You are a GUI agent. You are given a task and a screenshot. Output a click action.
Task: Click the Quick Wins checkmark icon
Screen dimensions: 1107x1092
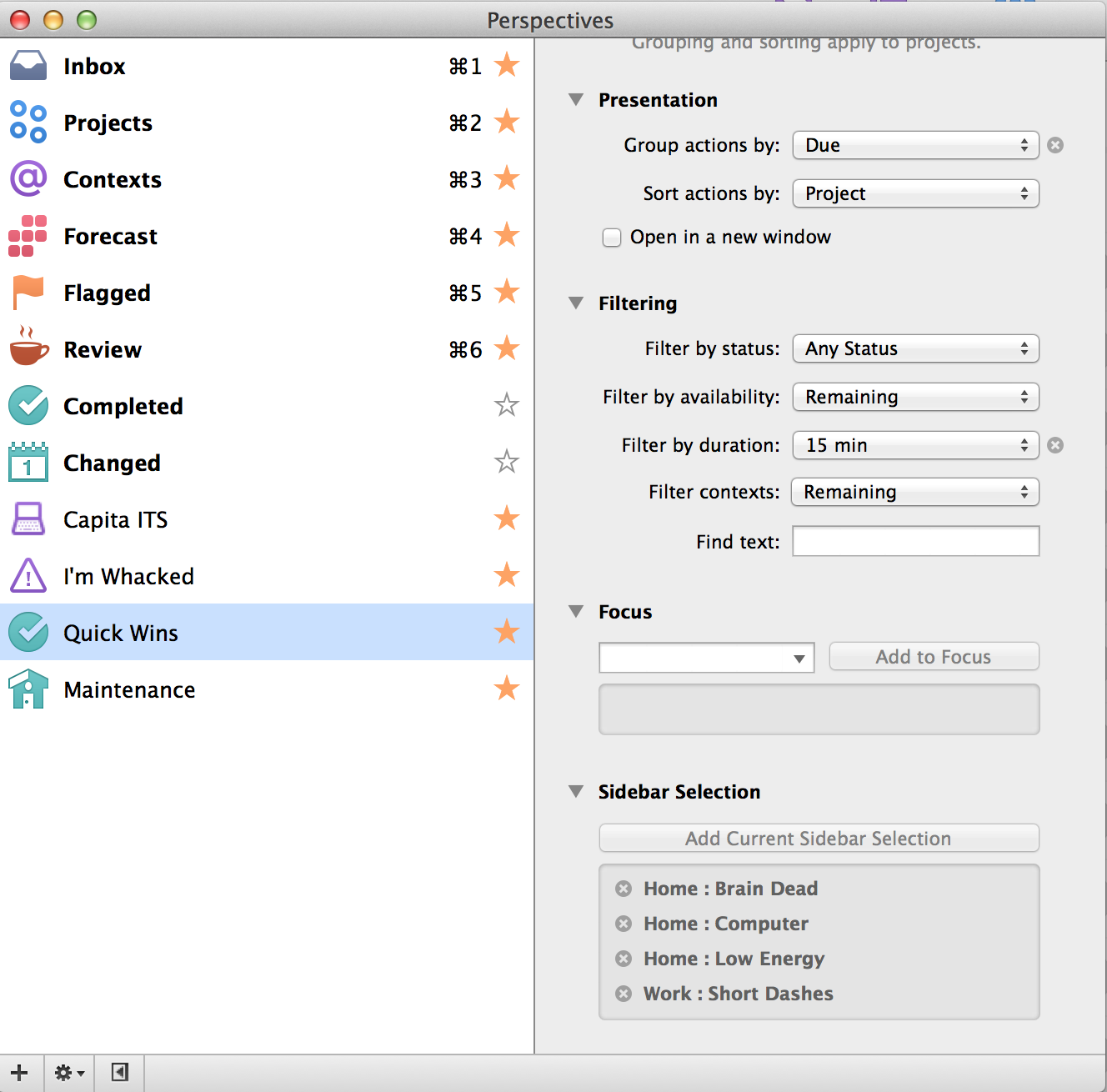click(x=28, y=633)
